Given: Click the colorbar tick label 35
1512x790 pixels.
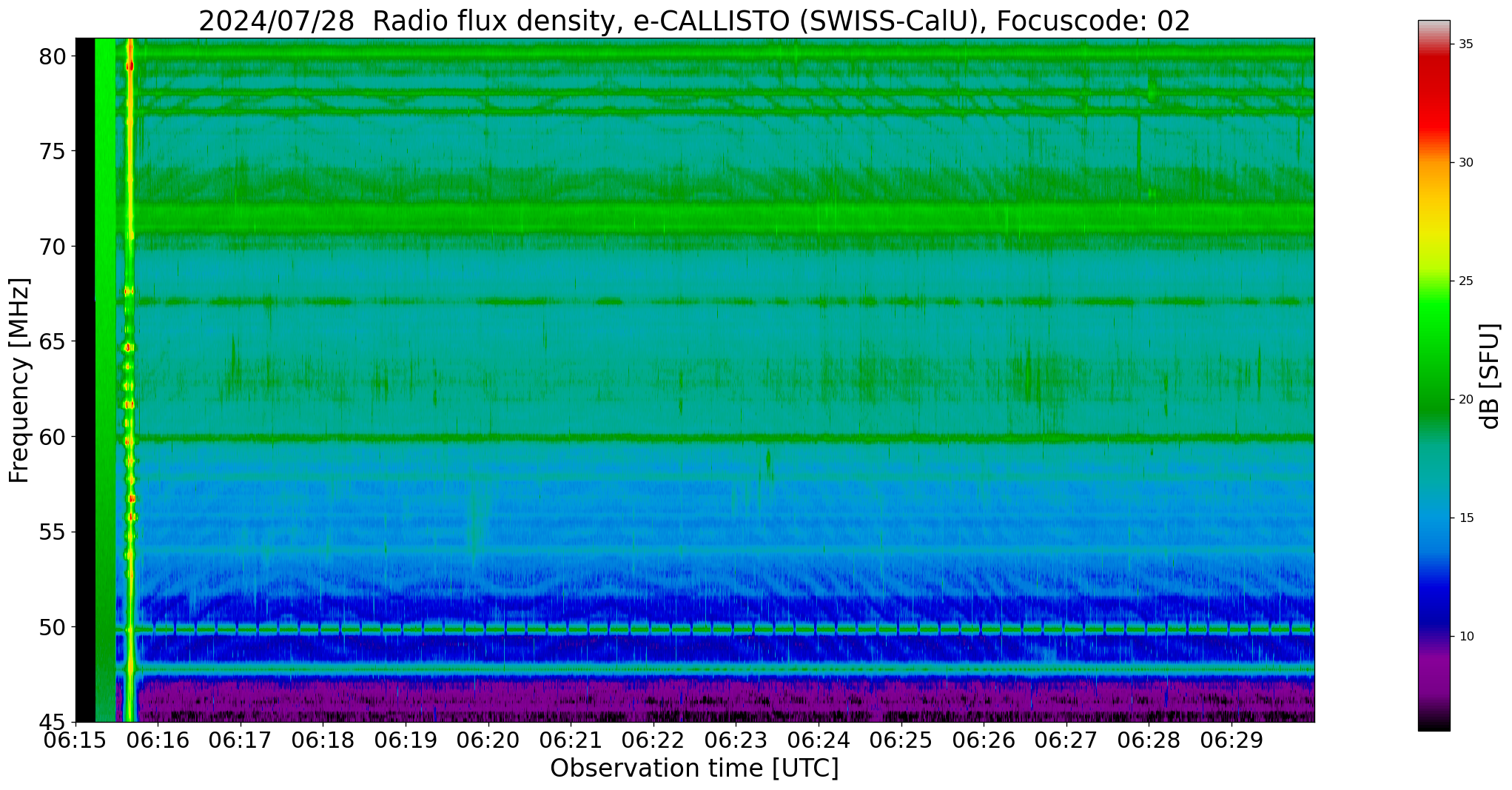Looking at the screenshot, I should point(1466,44).
